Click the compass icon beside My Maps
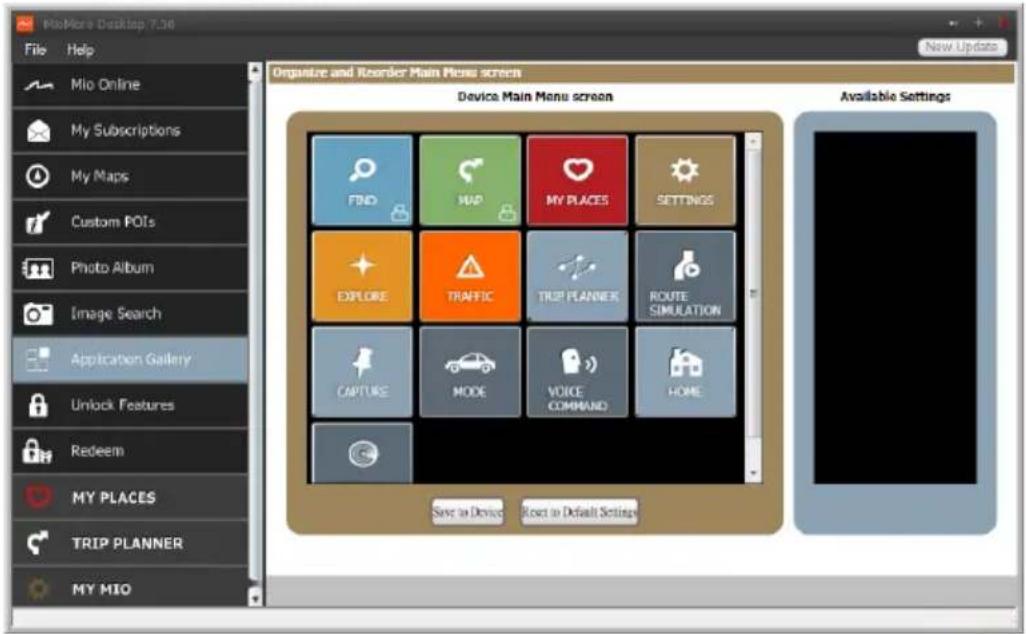Viewport: 1026px width, 634px height. (37, 177)
